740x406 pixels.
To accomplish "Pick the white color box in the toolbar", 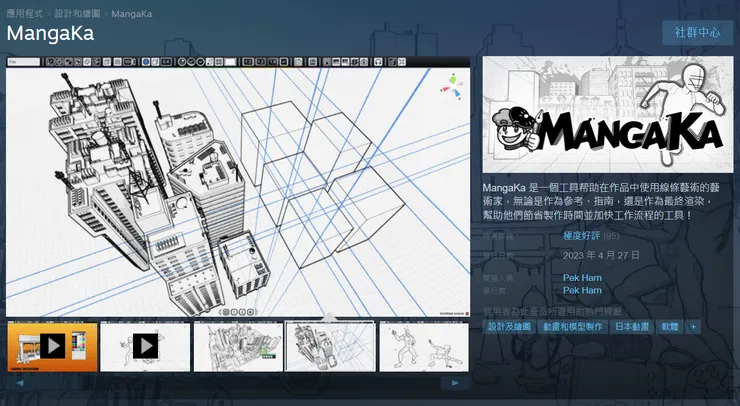I will point(231,62).
